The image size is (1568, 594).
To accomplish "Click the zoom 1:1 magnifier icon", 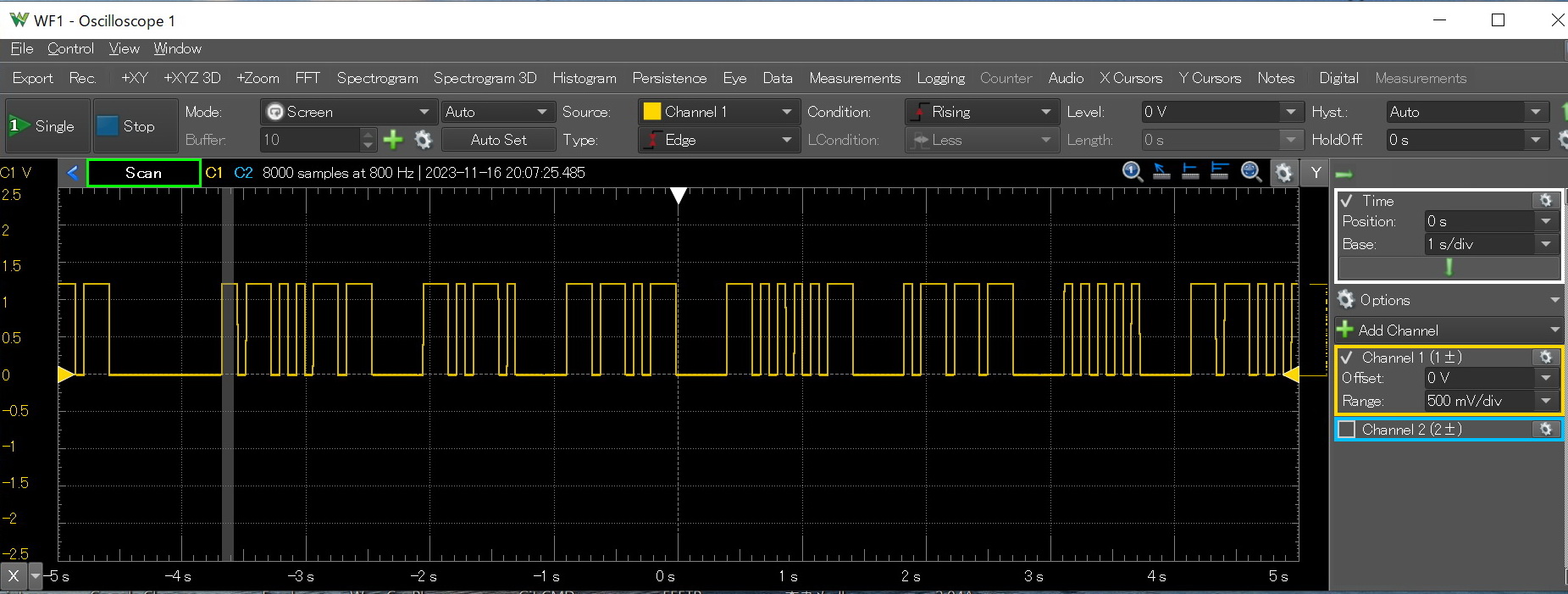I will point(1132,172).
